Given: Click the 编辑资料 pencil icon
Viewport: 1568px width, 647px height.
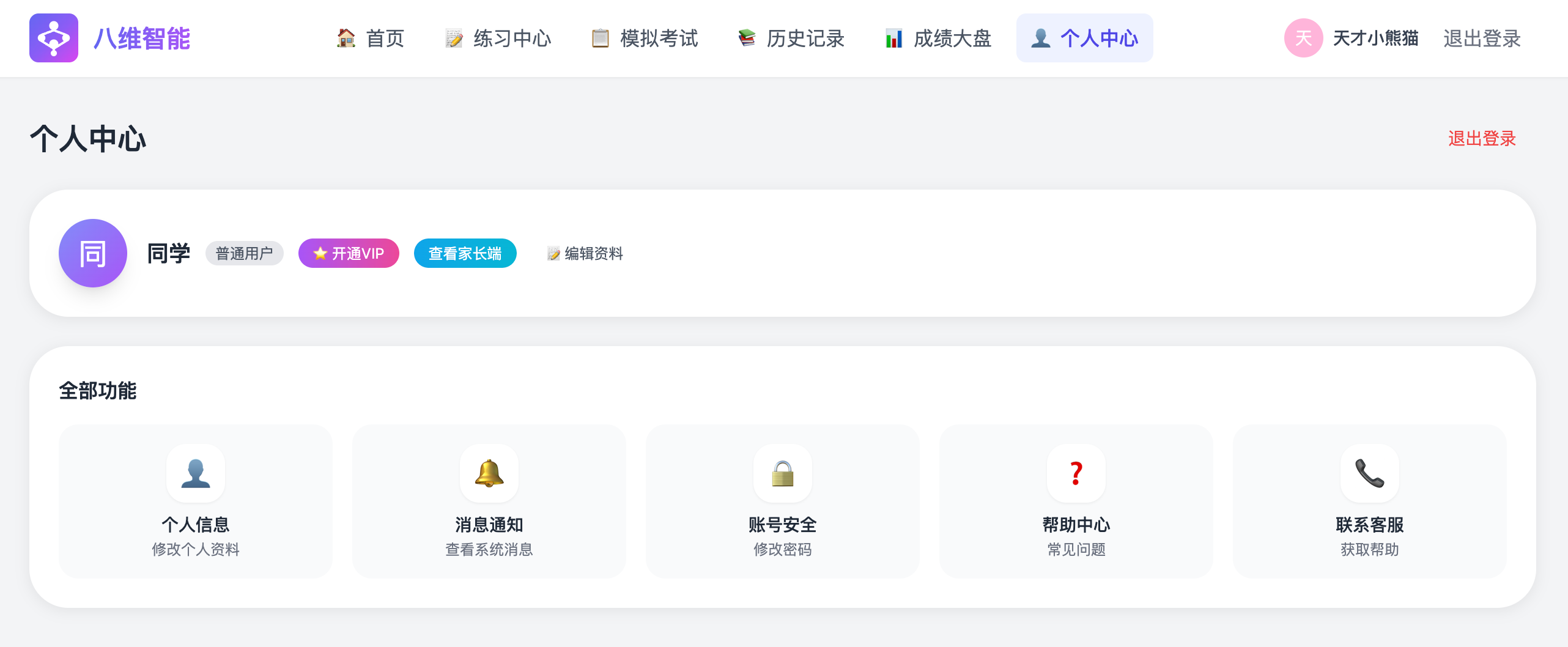Looking at the screenshot, I should pos(553,254).
